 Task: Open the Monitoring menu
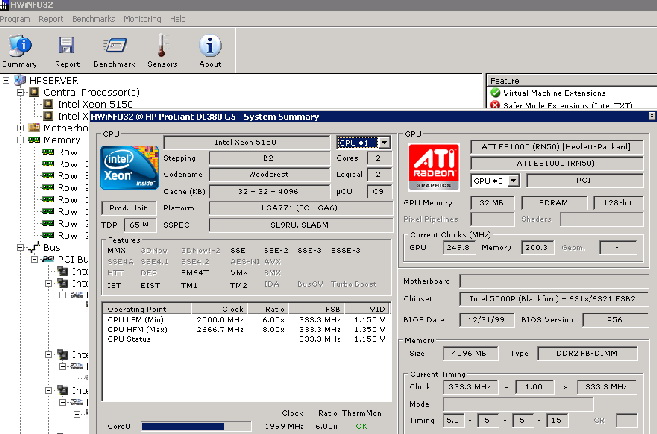142,19
